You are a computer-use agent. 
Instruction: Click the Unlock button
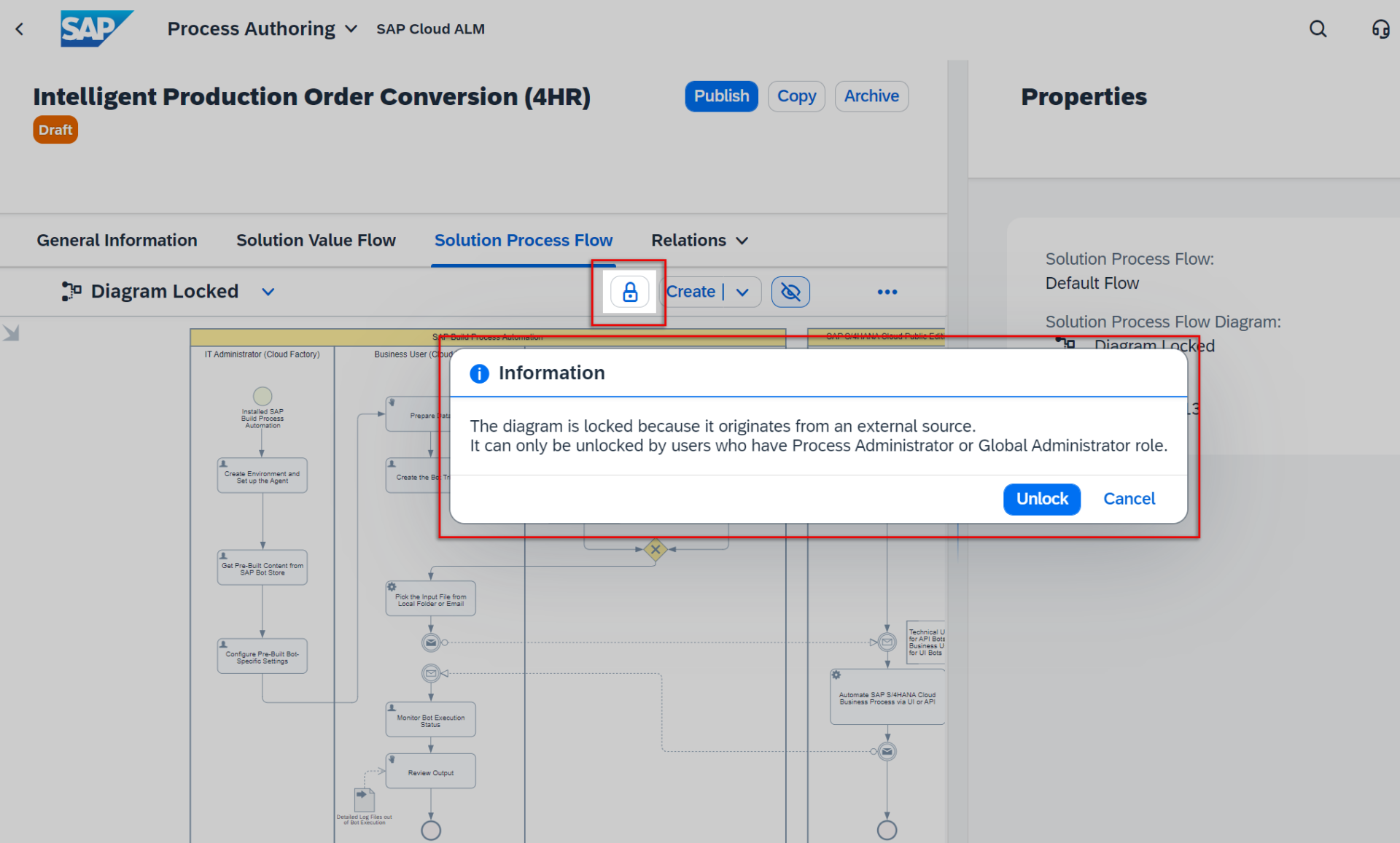(x=1041, y=499)
